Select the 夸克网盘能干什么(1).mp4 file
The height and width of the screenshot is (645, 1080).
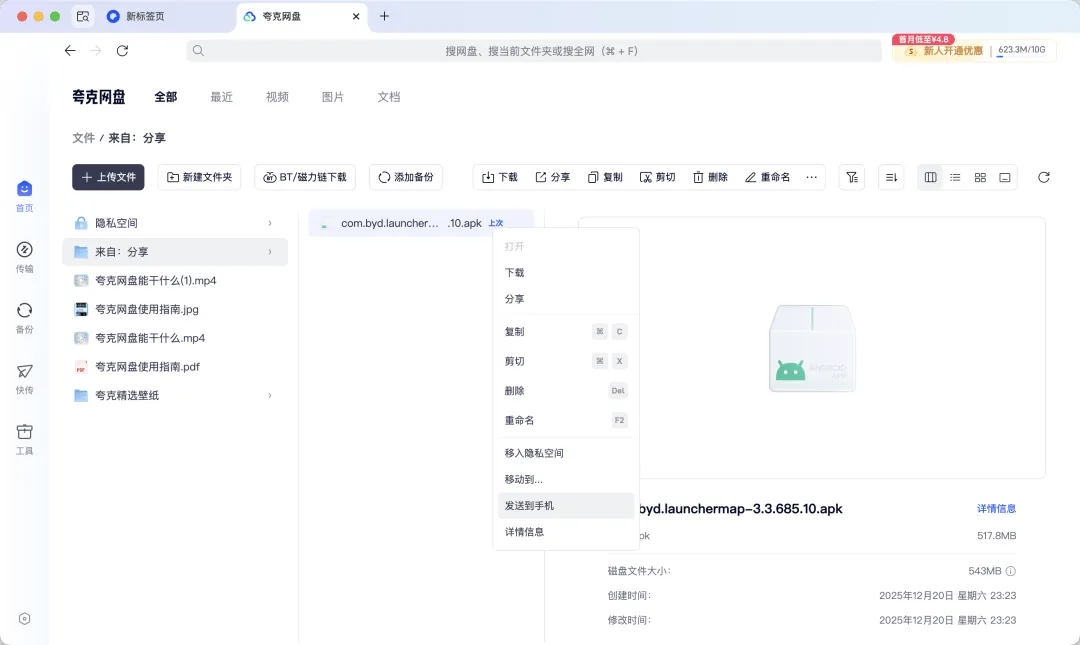click(x=175, y=280)
